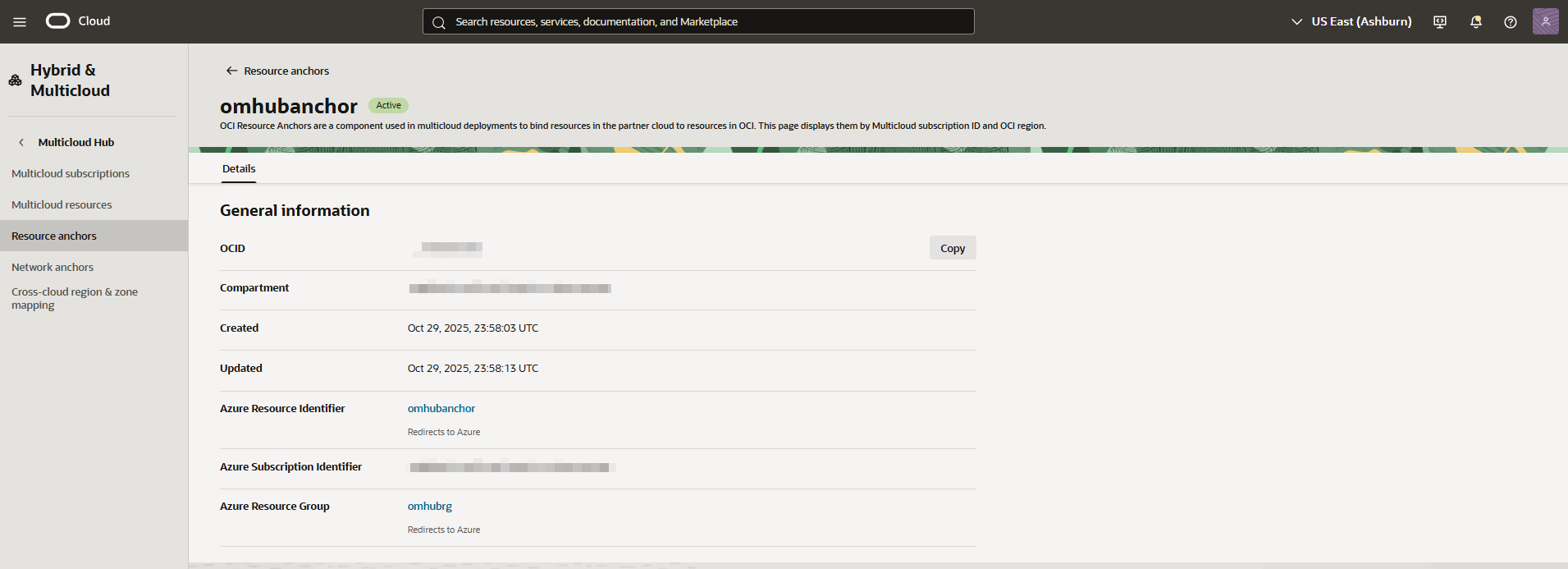Viewport: 1568px width, 569px height.
Task: Open the Cloud Shell developer tools icon
Action: click(1440, 22)
